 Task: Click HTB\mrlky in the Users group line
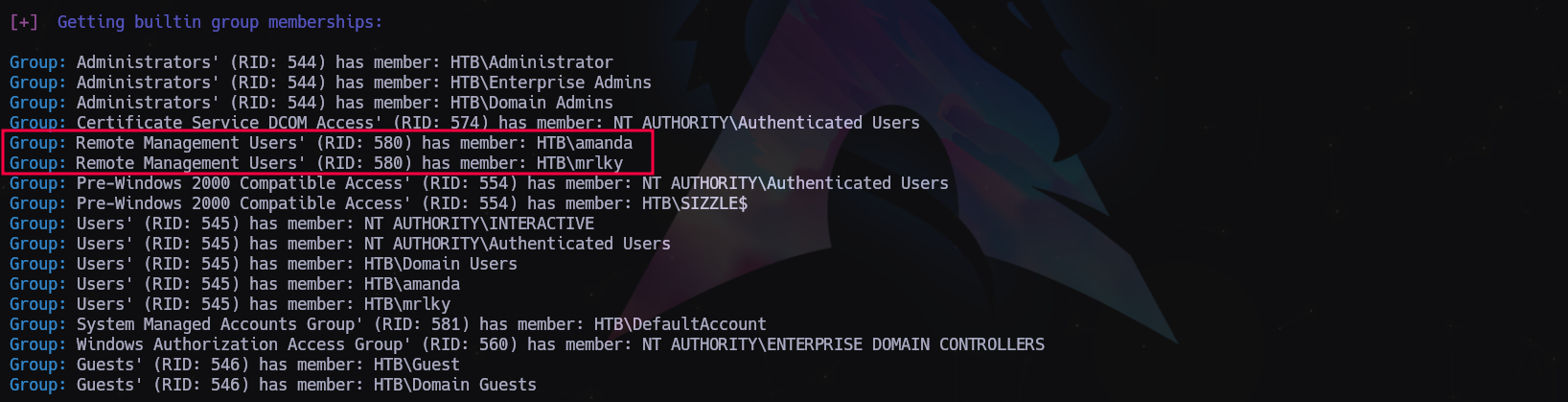(x=406, y=304)
